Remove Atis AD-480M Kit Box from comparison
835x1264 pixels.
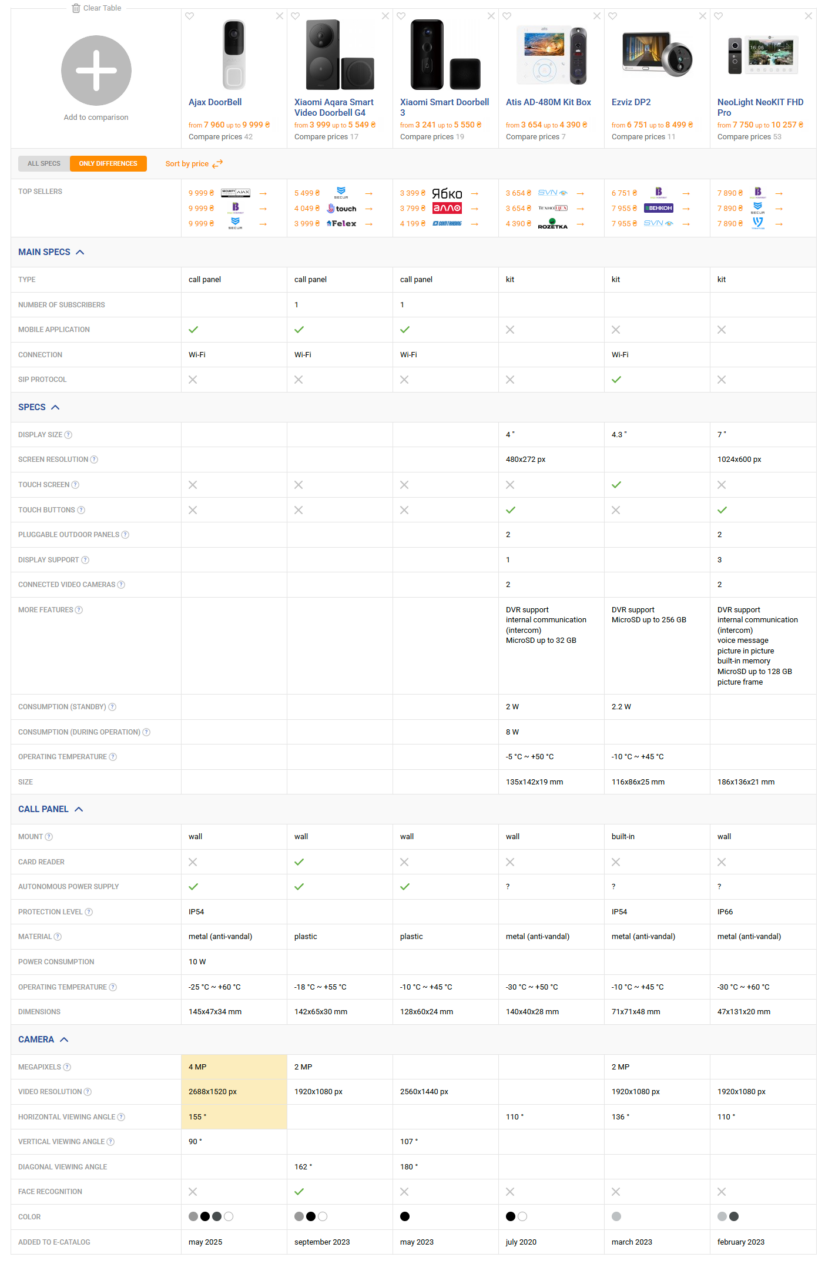pyautogui.click(x=597, y=16)
